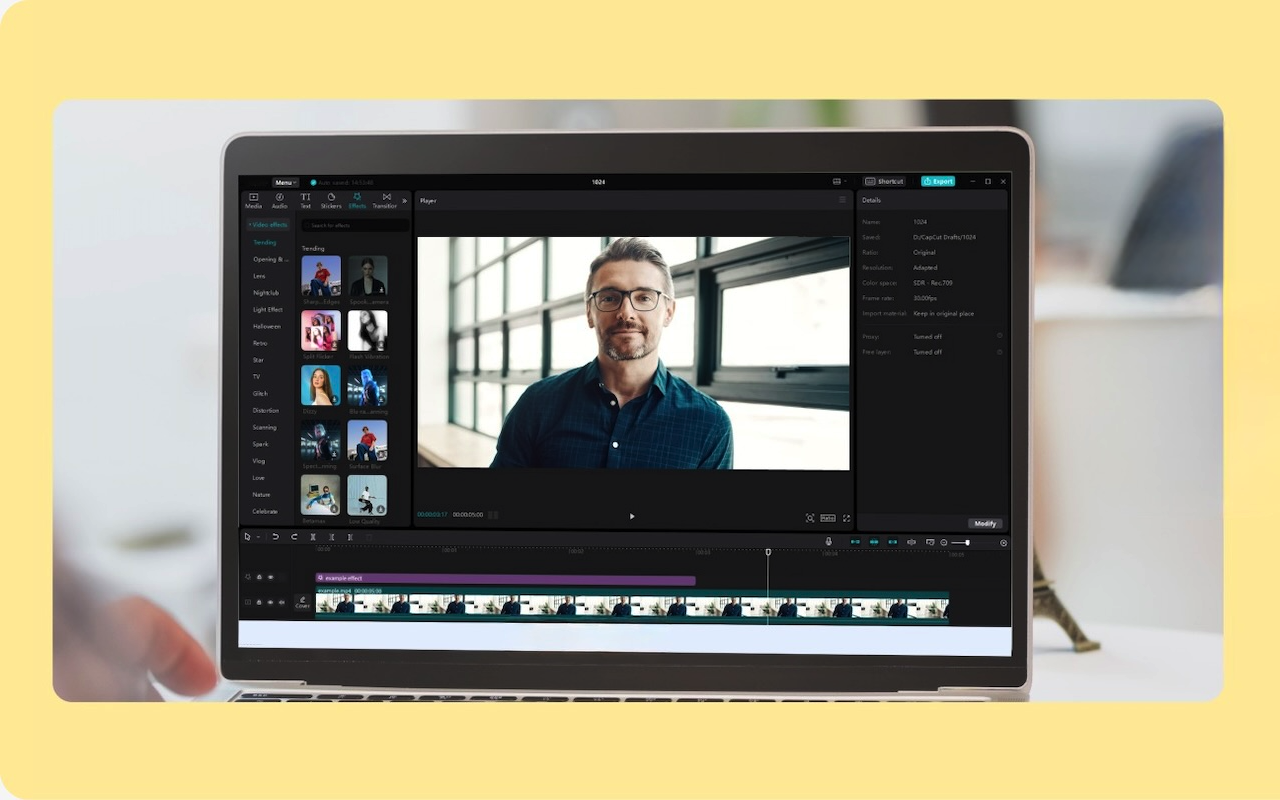Open the Text panel
The height and width of the screenshot is (800, 1280).
coord(306,201)
